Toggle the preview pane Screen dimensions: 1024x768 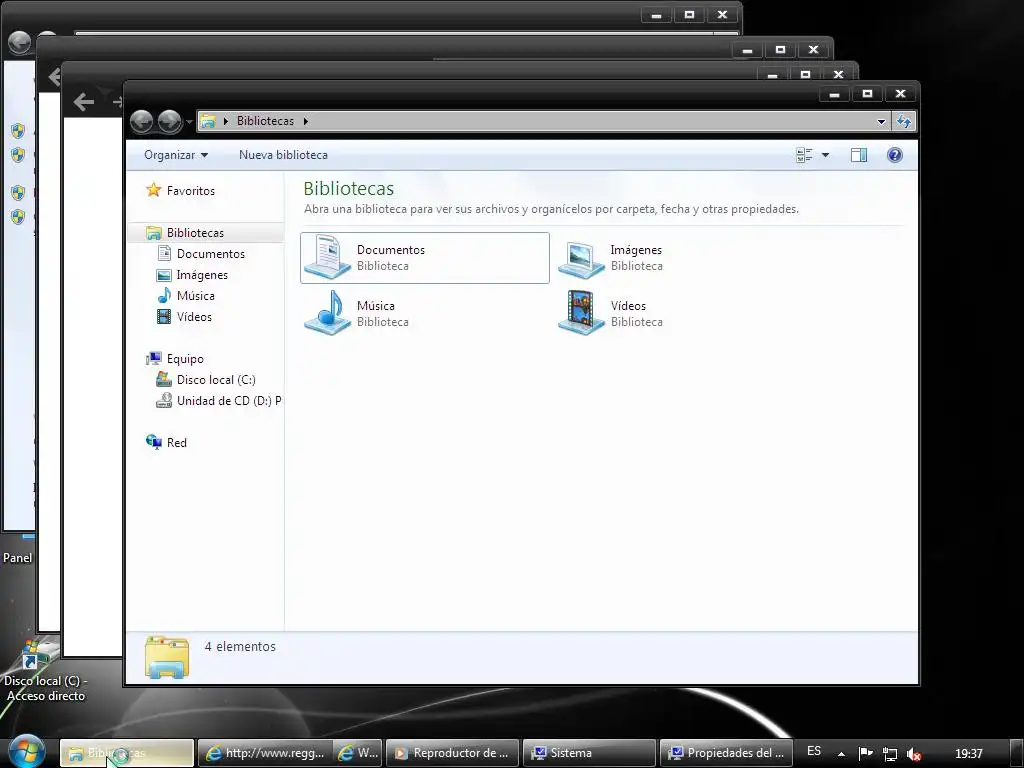point(859,155)
